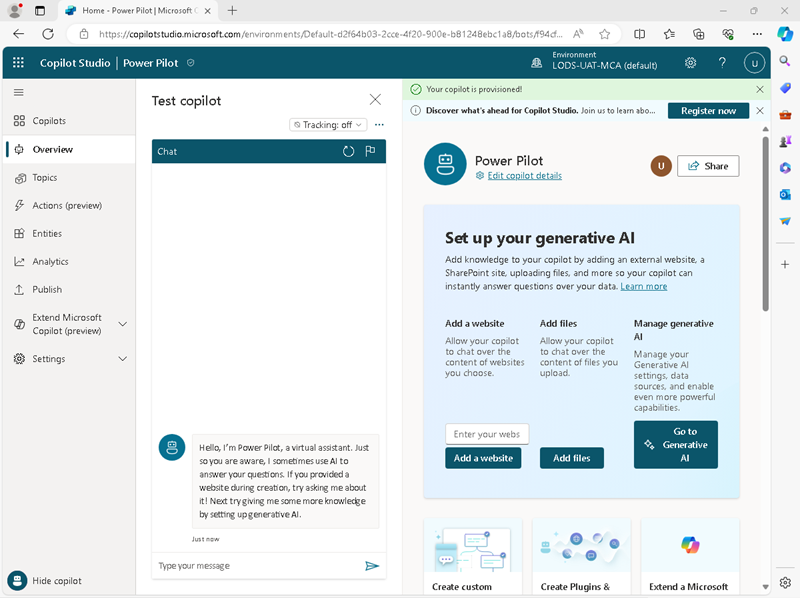
Task: Open browser settings and more menu
Action: click(757, 34)
